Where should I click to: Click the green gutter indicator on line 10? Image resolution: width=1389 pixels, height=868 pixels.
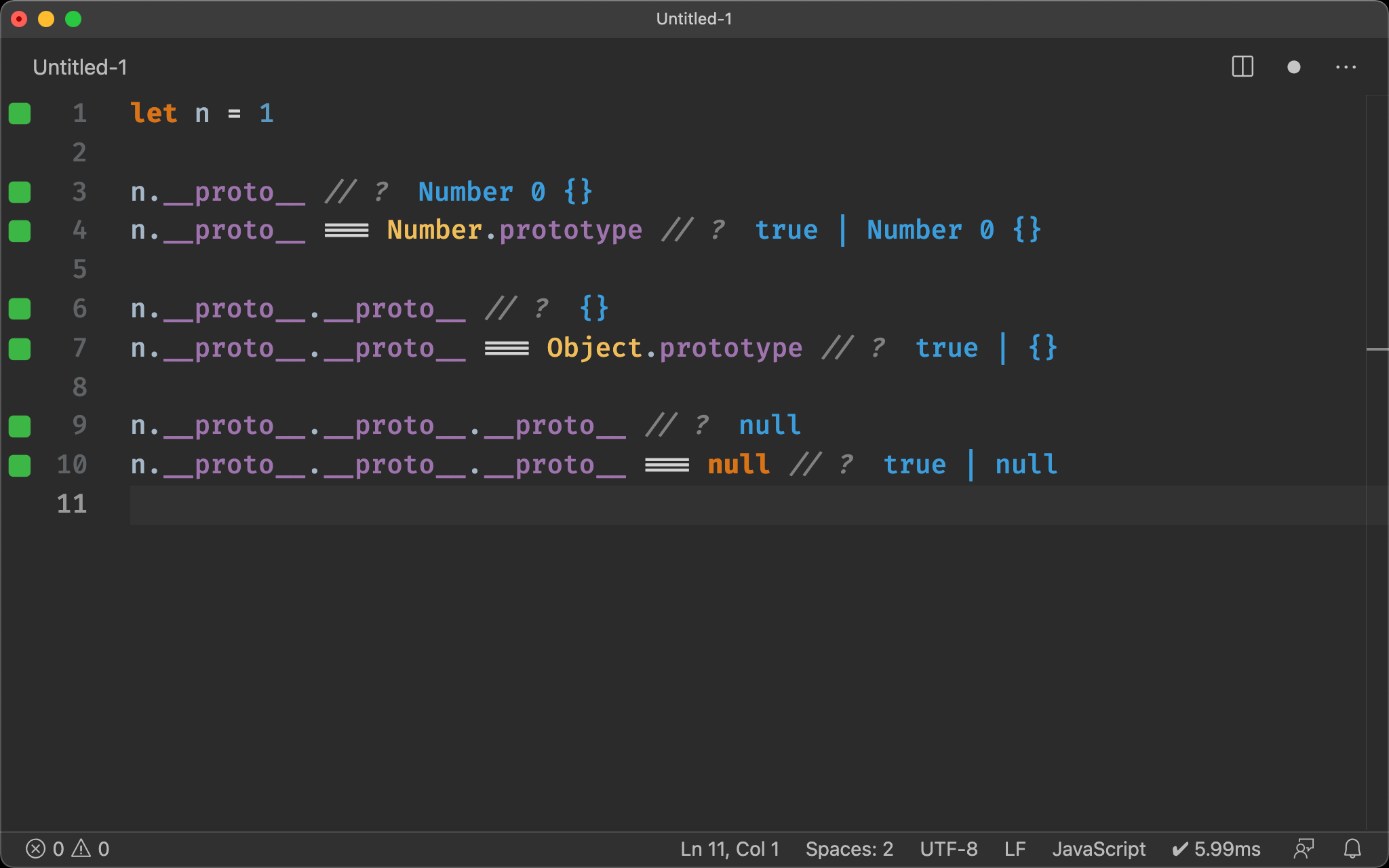(20, 465)
